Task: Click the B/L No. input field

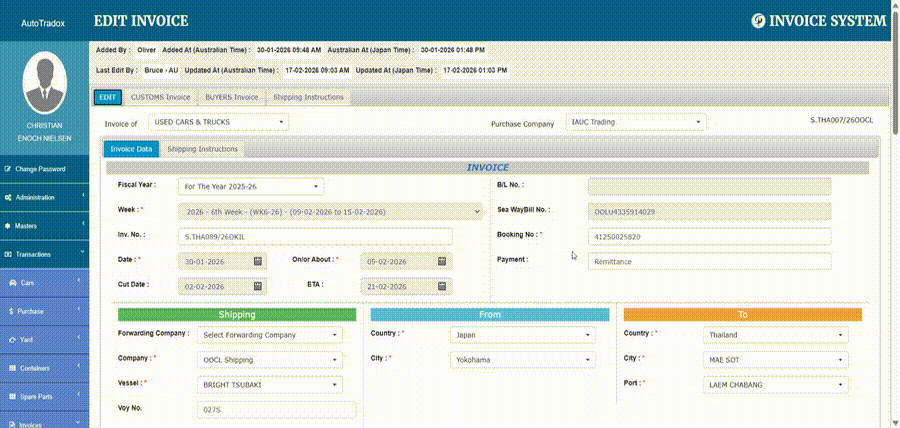Action: [709, 186]
